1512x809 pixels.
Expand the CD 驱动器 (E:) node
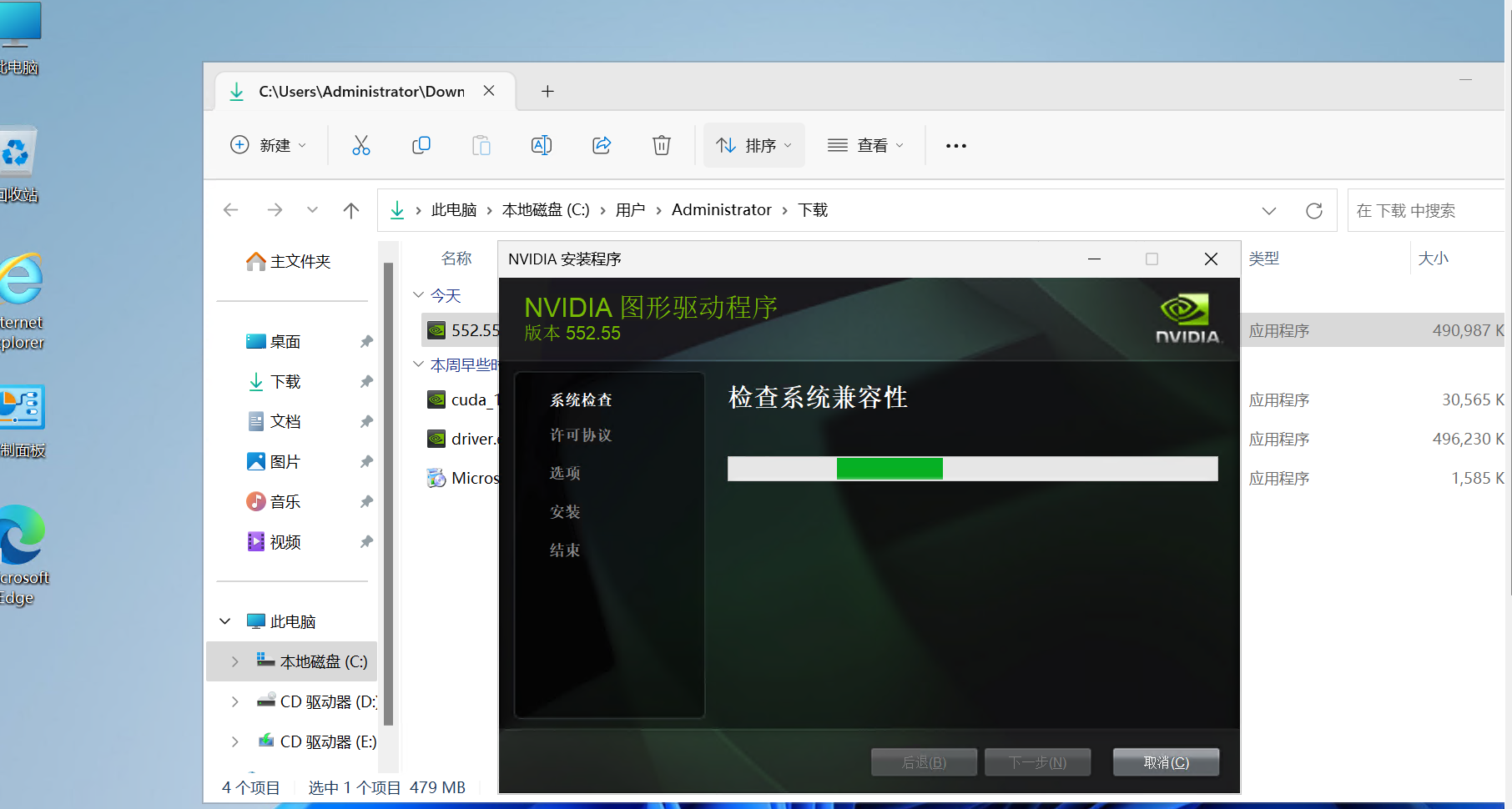235,742
